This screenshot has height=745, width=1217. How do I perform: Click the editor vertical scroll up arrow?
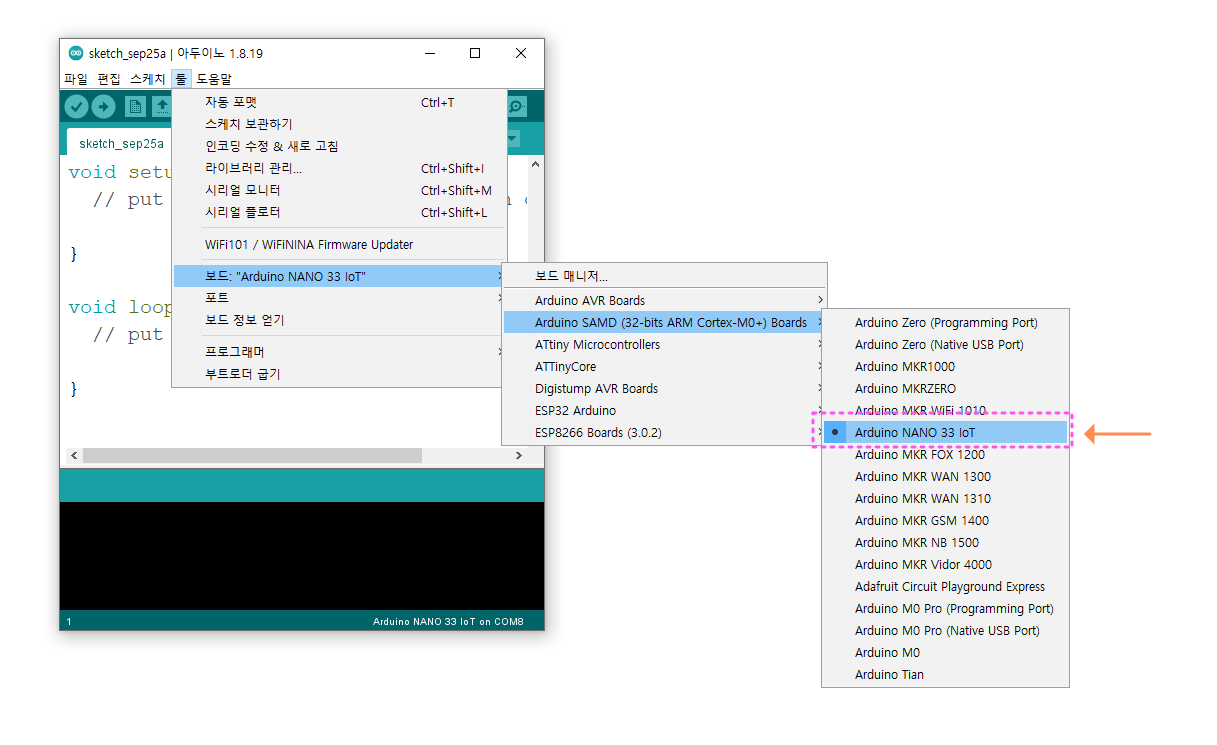(535, 165)
